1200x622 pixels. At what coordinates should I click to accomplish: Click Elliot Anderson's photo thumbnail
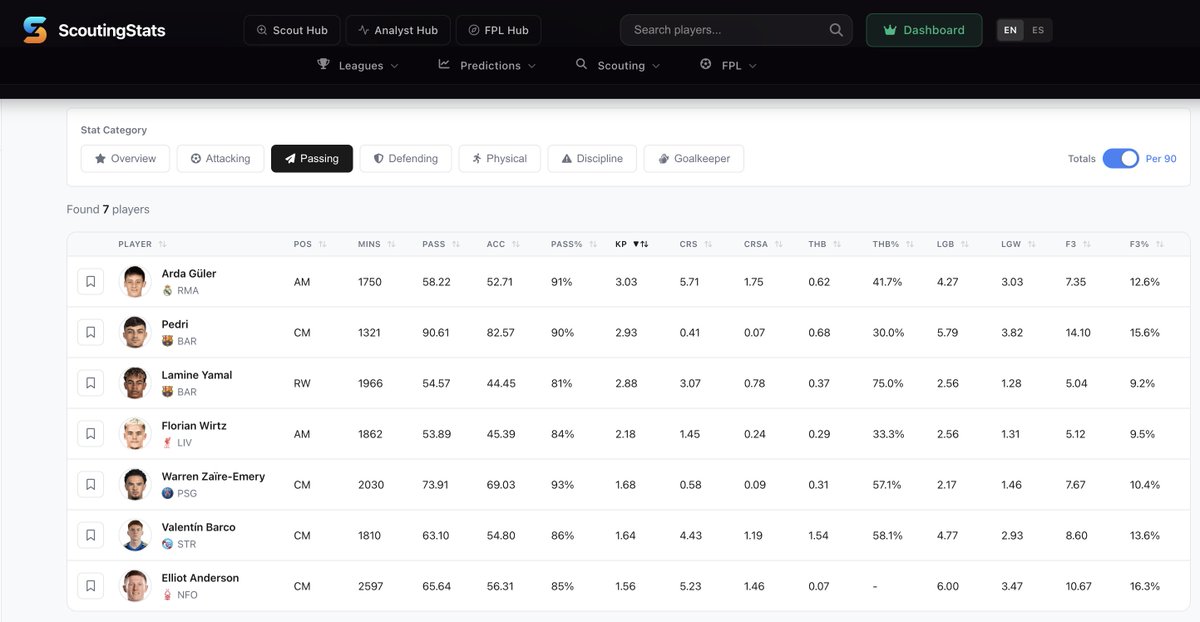click(135, 586)
